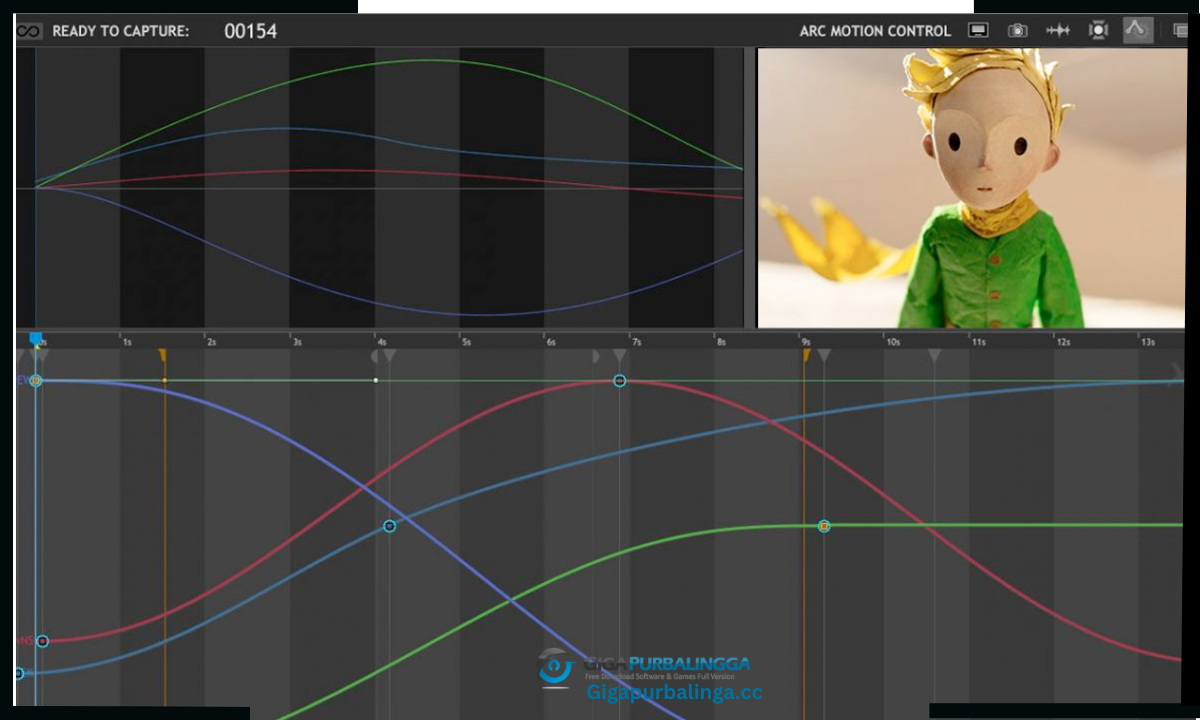Select the orange marker just after 1s

(163, 355)
